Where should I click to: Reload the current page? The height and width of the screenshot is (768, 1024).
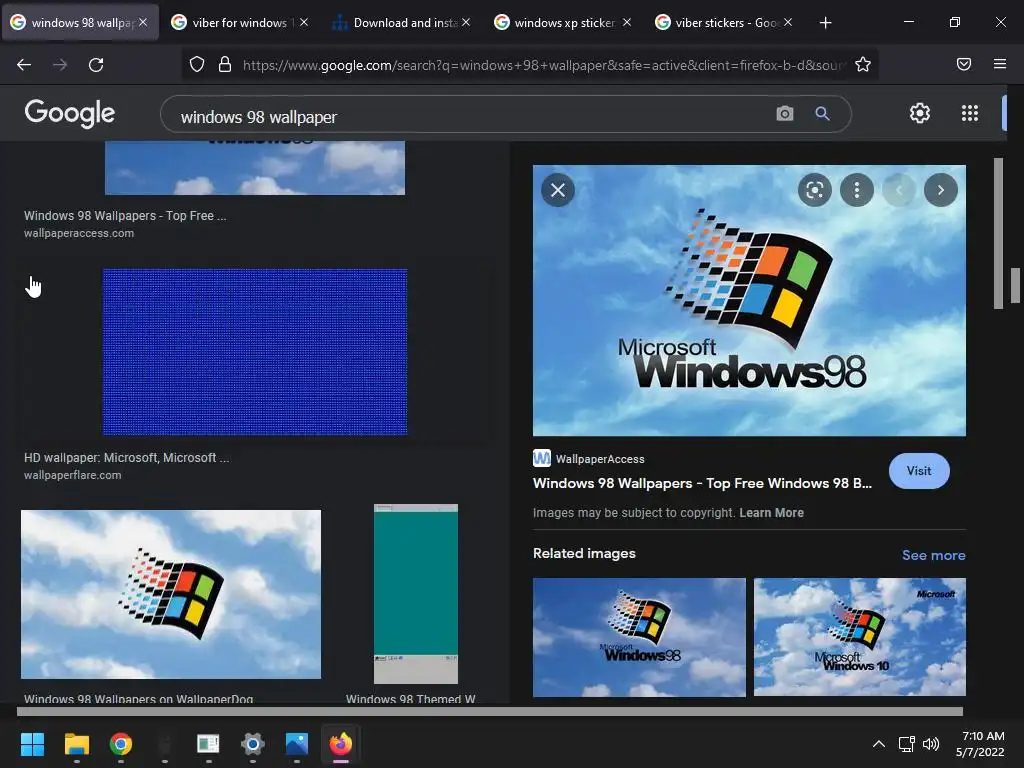pyautogui.click(x=96, y=65)
